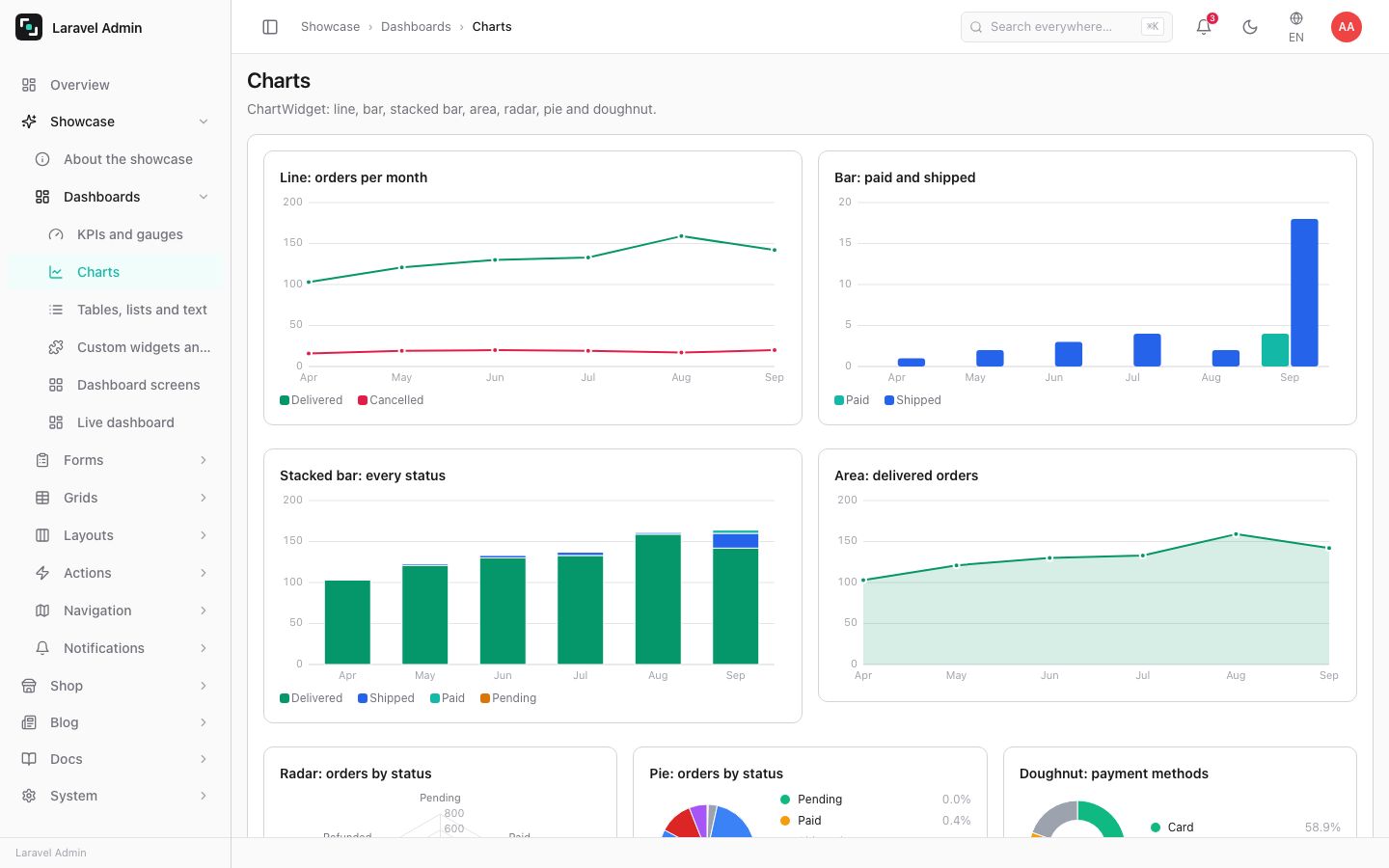Open the notifications bell
This screenshot has width=1389, height=868.
tap(1204, 27)
